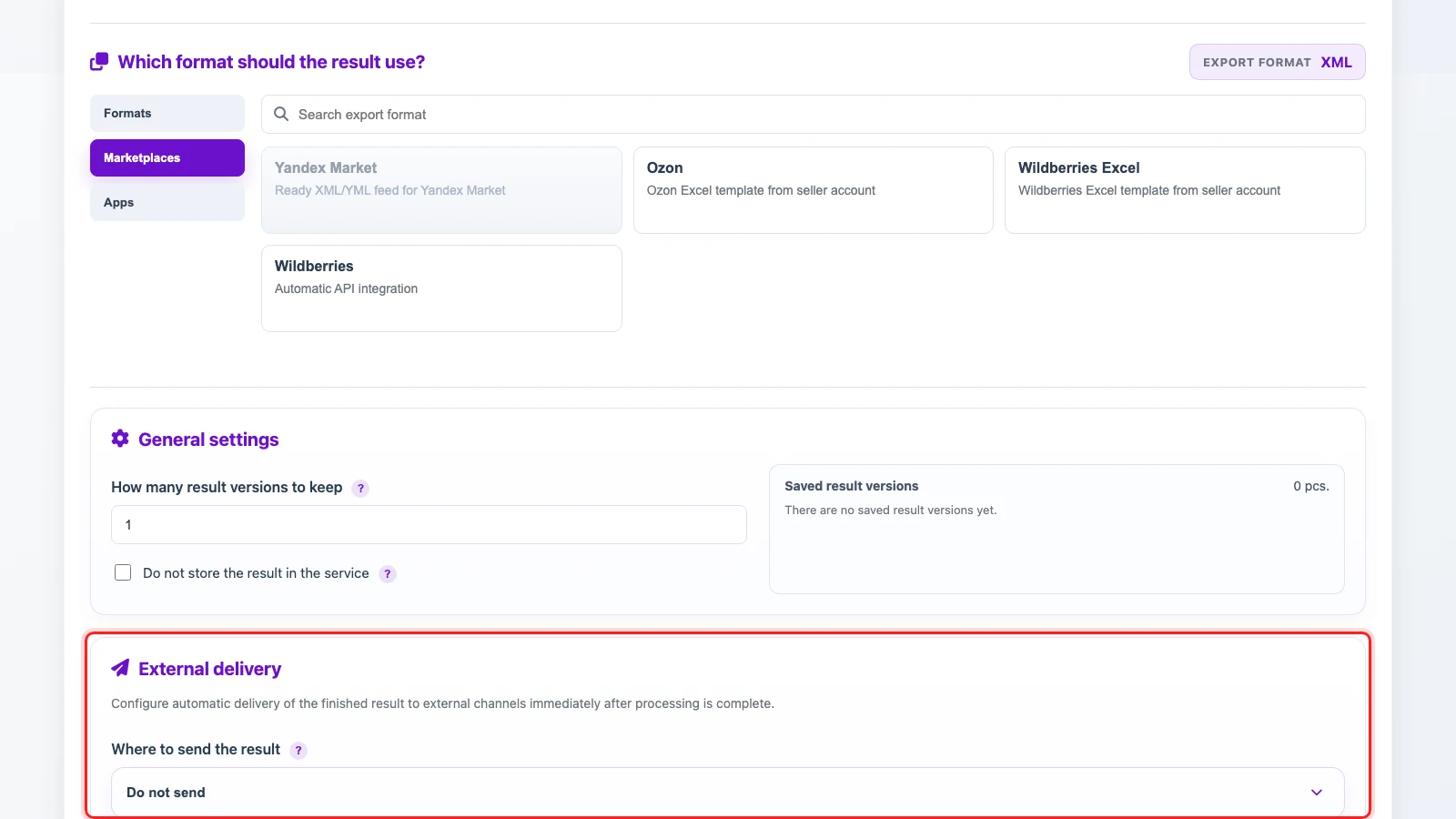
Task: Select Wildberries Automatic API integration card
Action: click(441, 288)
